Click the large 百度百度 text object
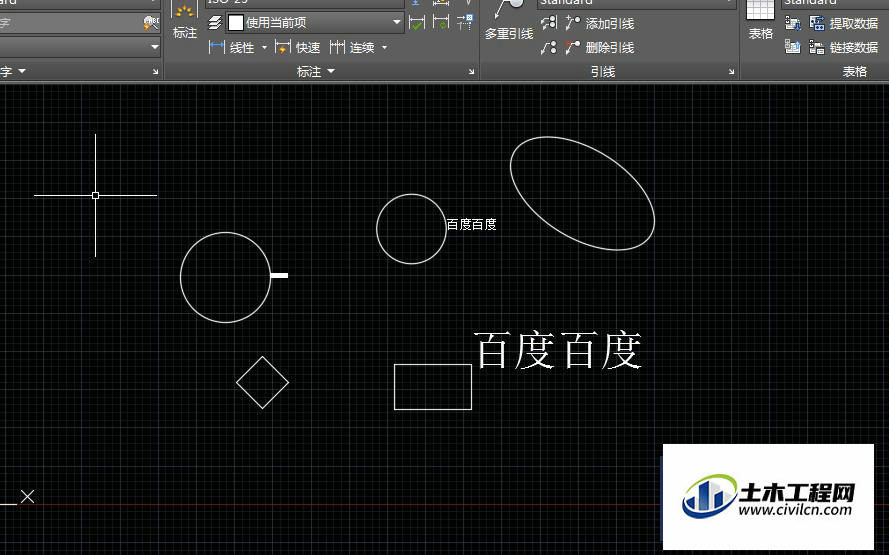The image size is (889, 555). (x=558, y=350)
